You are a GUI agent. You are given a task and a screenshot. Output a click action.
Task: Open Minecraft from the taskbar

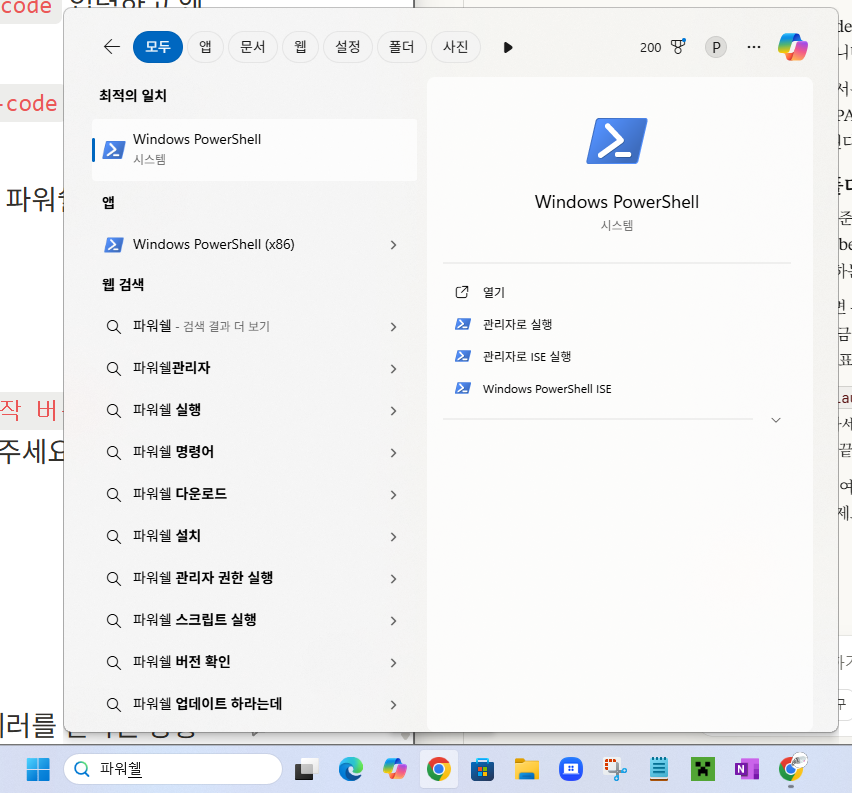(x=704, y=769)
